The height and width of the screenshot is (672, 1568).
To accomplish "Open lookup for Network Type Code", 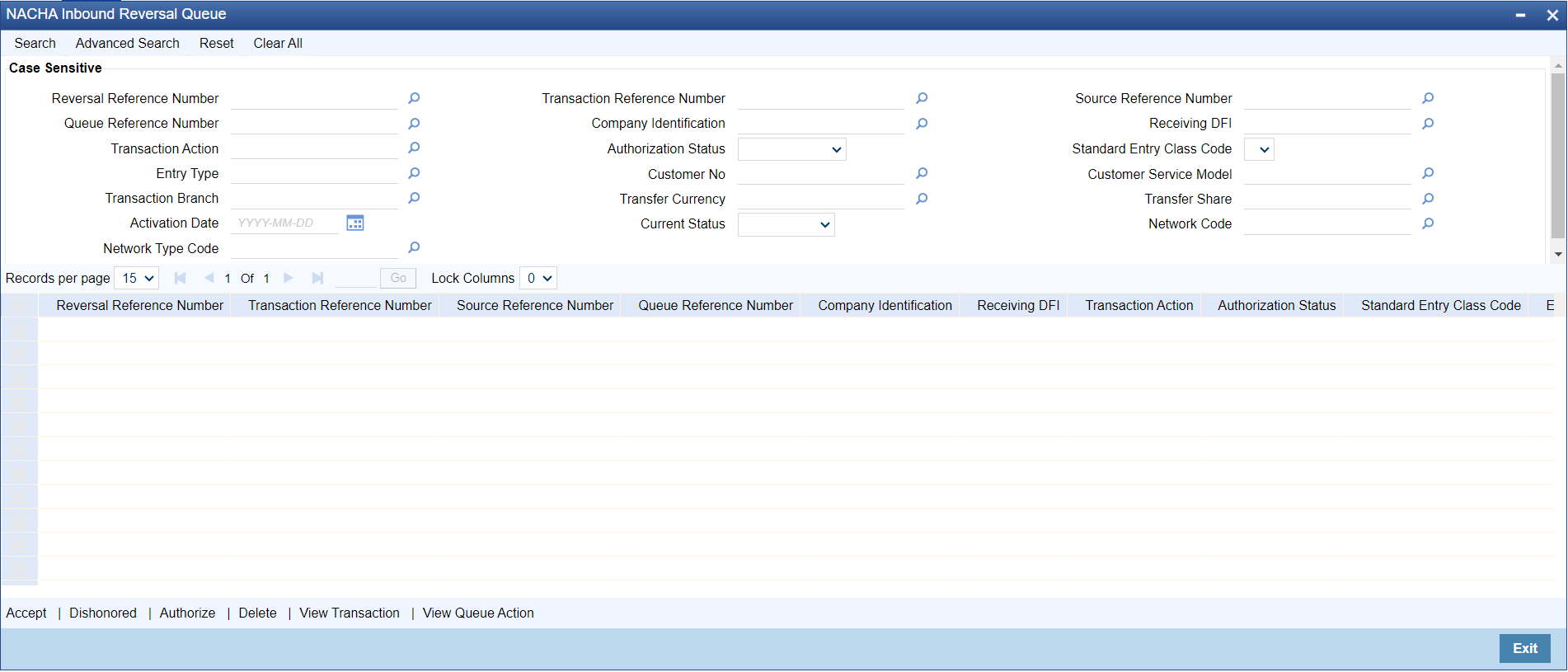I will point(414,247).
